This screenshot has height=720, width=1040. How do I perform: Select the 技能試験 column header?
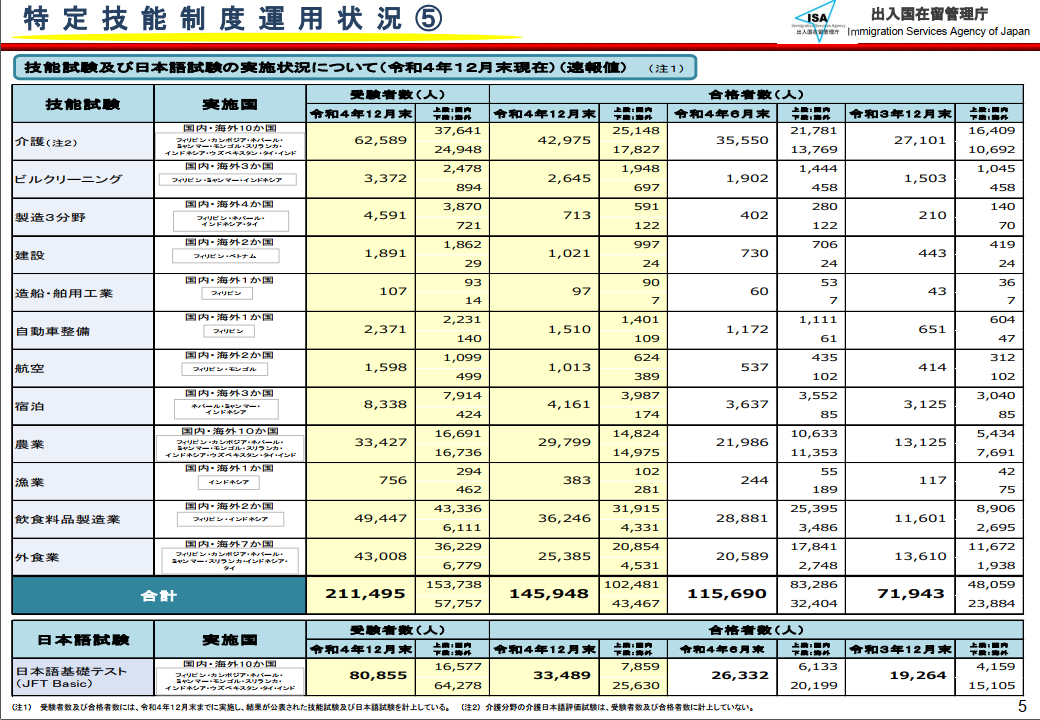pyautogui.click(x=83, y=103)
